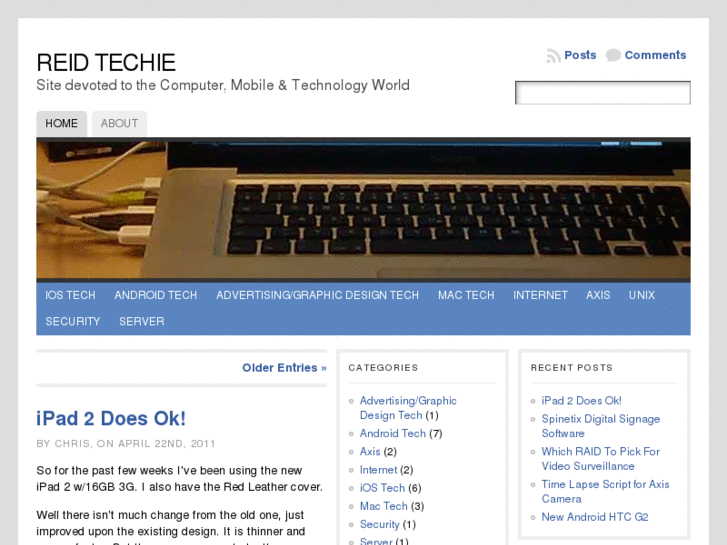This screenshot has height=545, width=727.
Task: Select iOS Tech category in sidebar
Action: (x=383, y=488)
